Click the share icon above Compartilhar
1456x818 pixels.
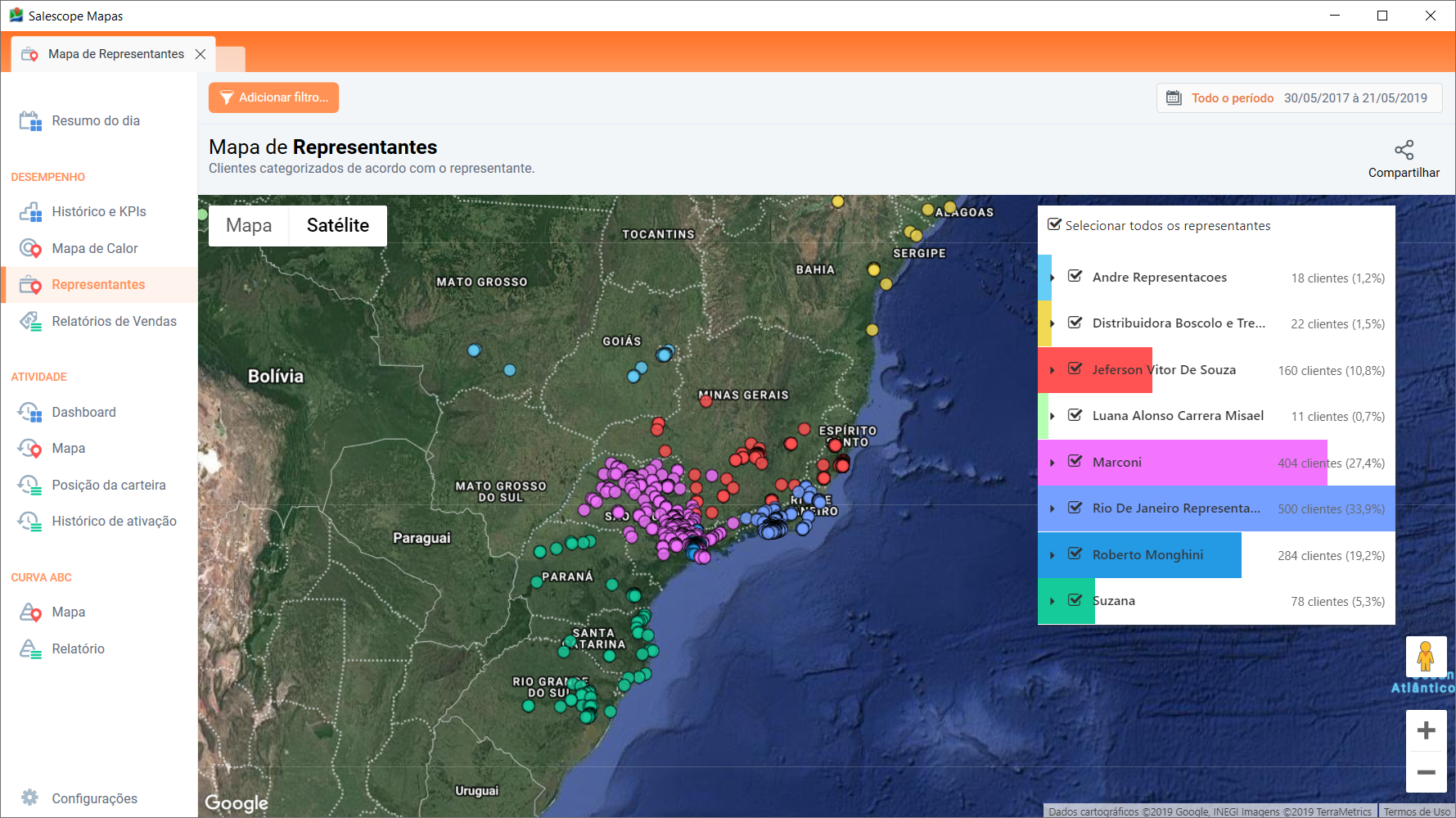[x=1404, y=150]
